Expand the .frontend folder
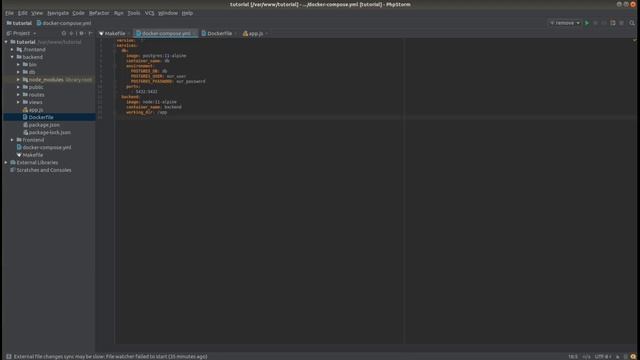 (12, 49)
